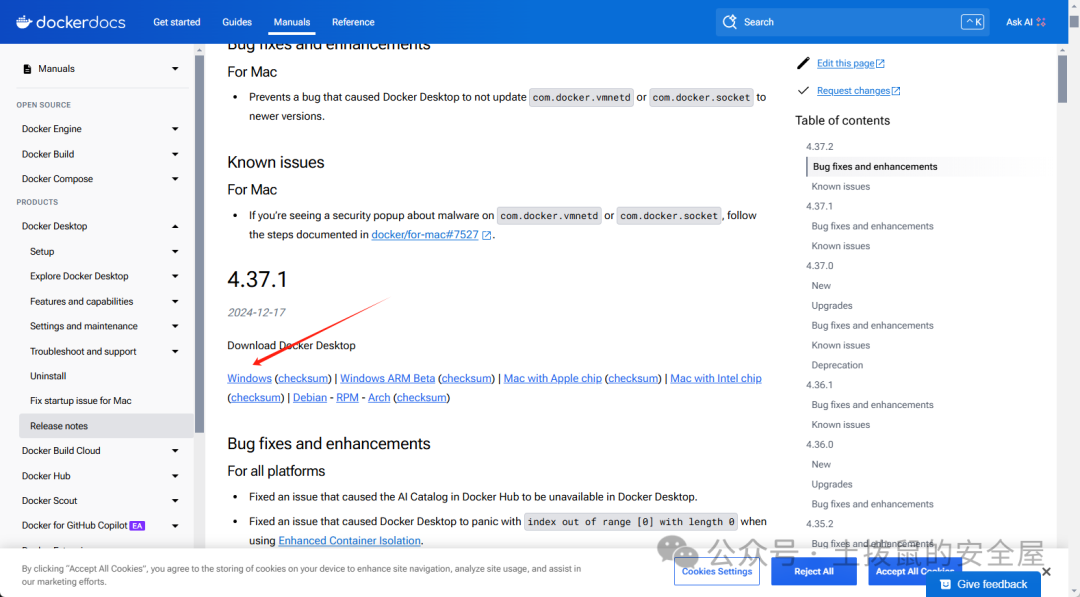This screenshot has width=1080, height=597.
Task: Jump to Deprecation in table of contents
Action: click(x=837, y=366)
